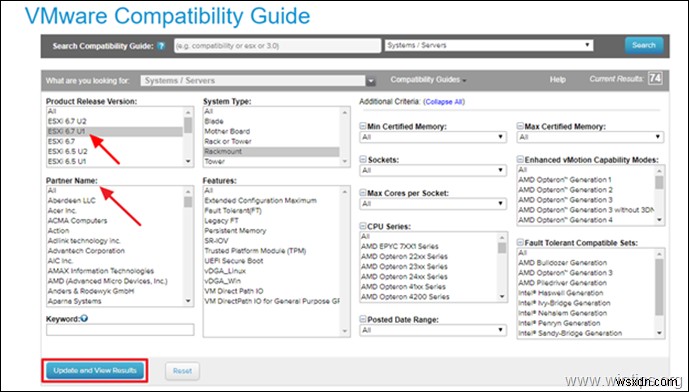
Task: Click the Keyword input field
Action: pos(120,330)
